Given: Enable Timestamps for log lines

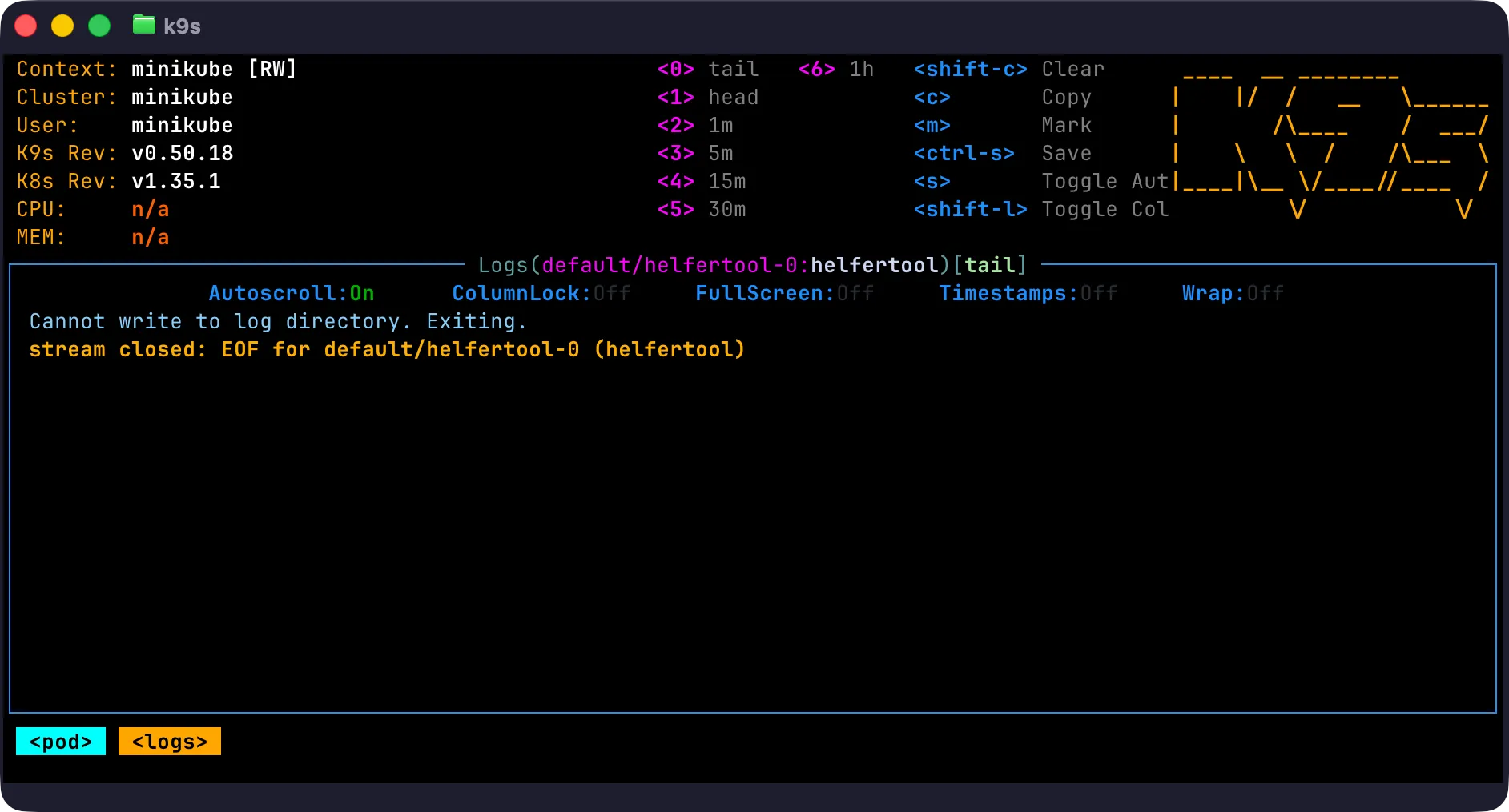Looking at the screenshot, I should [1028, 293].
